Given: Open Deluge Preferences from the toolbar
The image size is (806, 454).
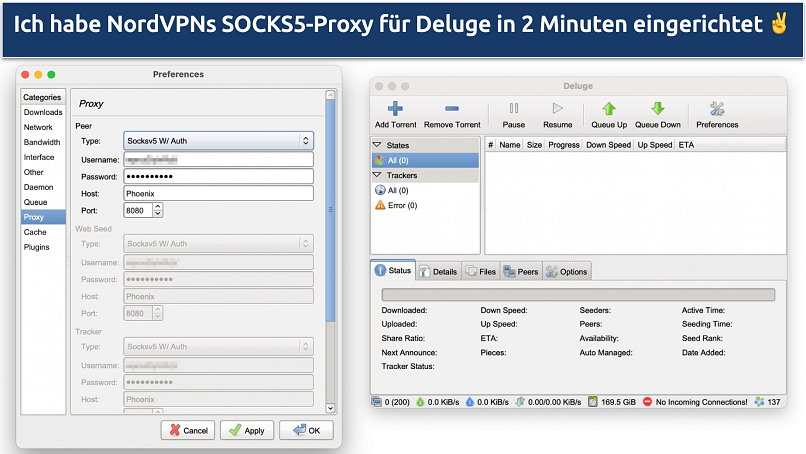Looking at the screenshot, I should tap(716, 109).
